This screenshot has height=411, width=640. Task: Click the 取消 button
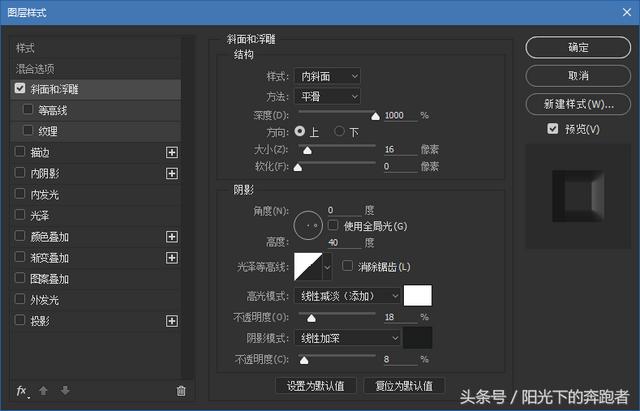(x=578, y=76)
